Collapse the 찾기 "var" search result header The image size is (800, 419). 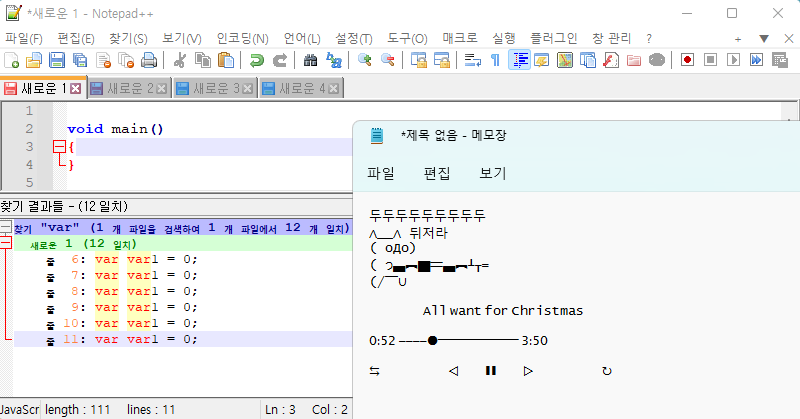[x=6, y=227]
